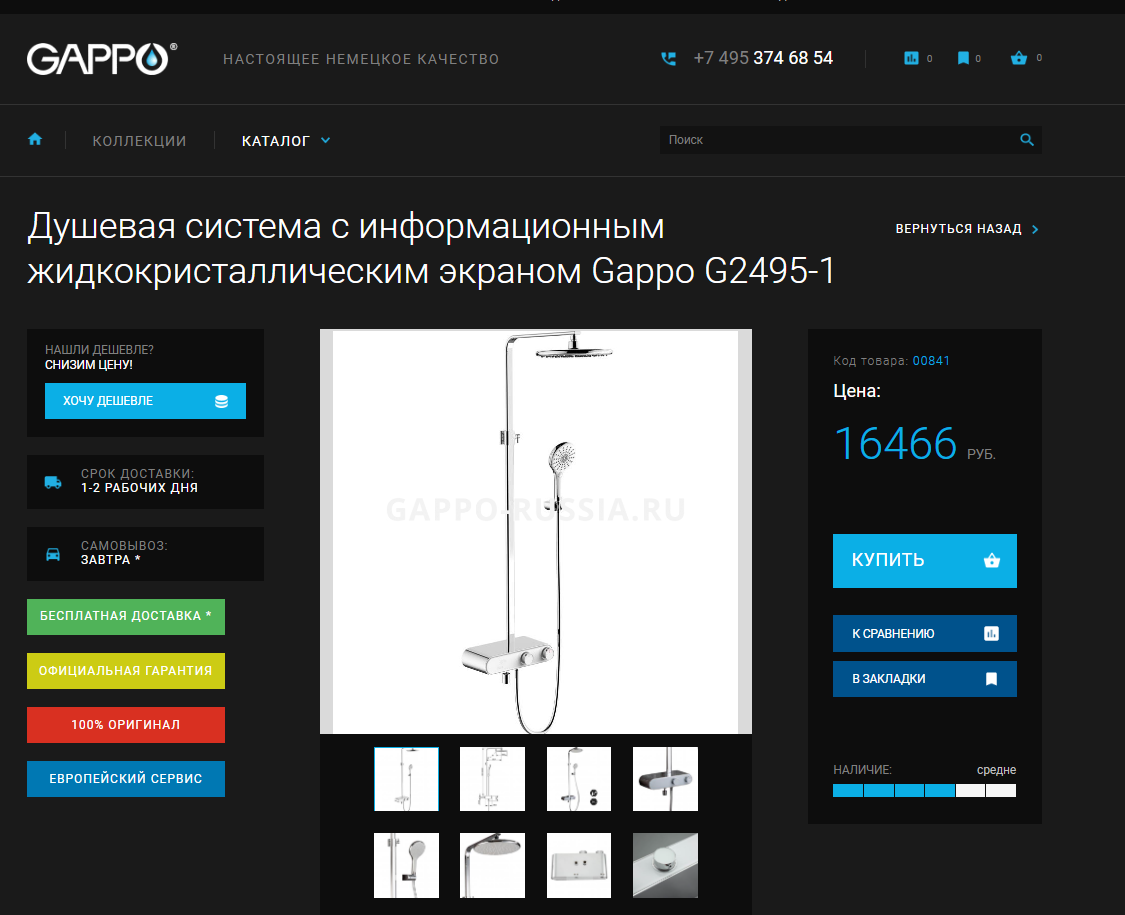Open the shopping cart header icon

click(1019, 58)
